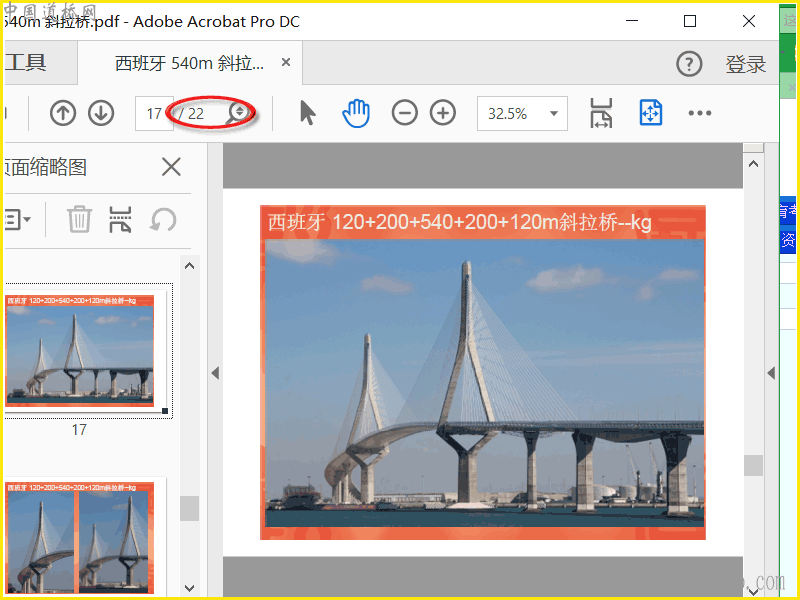Edit the current page number field showing 17
This screenshot has width=800, height=600.
coord(154,113)
